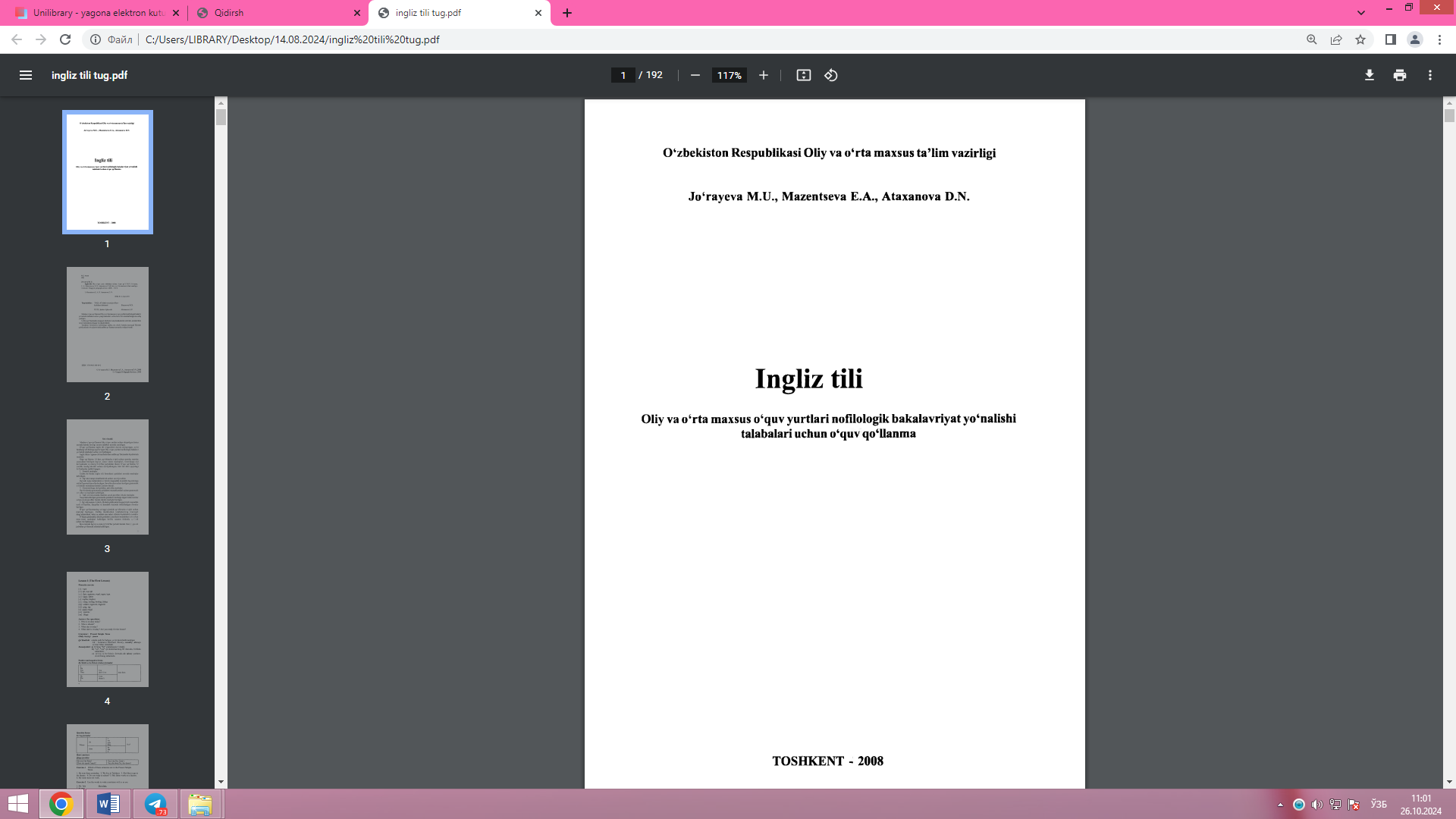The height and width of the screenshot is (819, 1456).
Task: Open the volume control in tray
Action: [1316, 805]
